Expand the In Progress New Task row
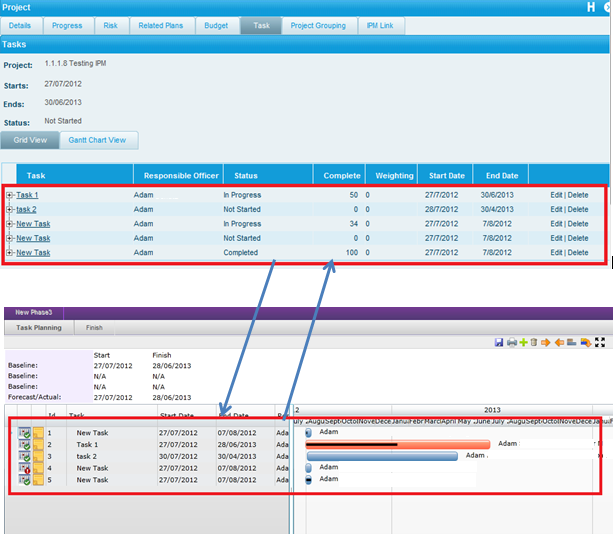 coord(9,224)
